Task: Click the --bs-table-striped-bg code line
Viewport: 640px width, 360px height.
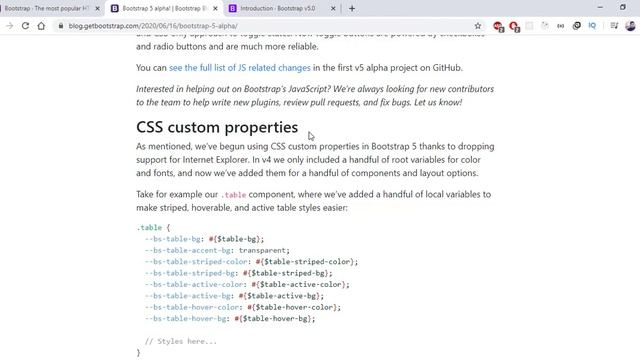Action: [x=238, y=273]
